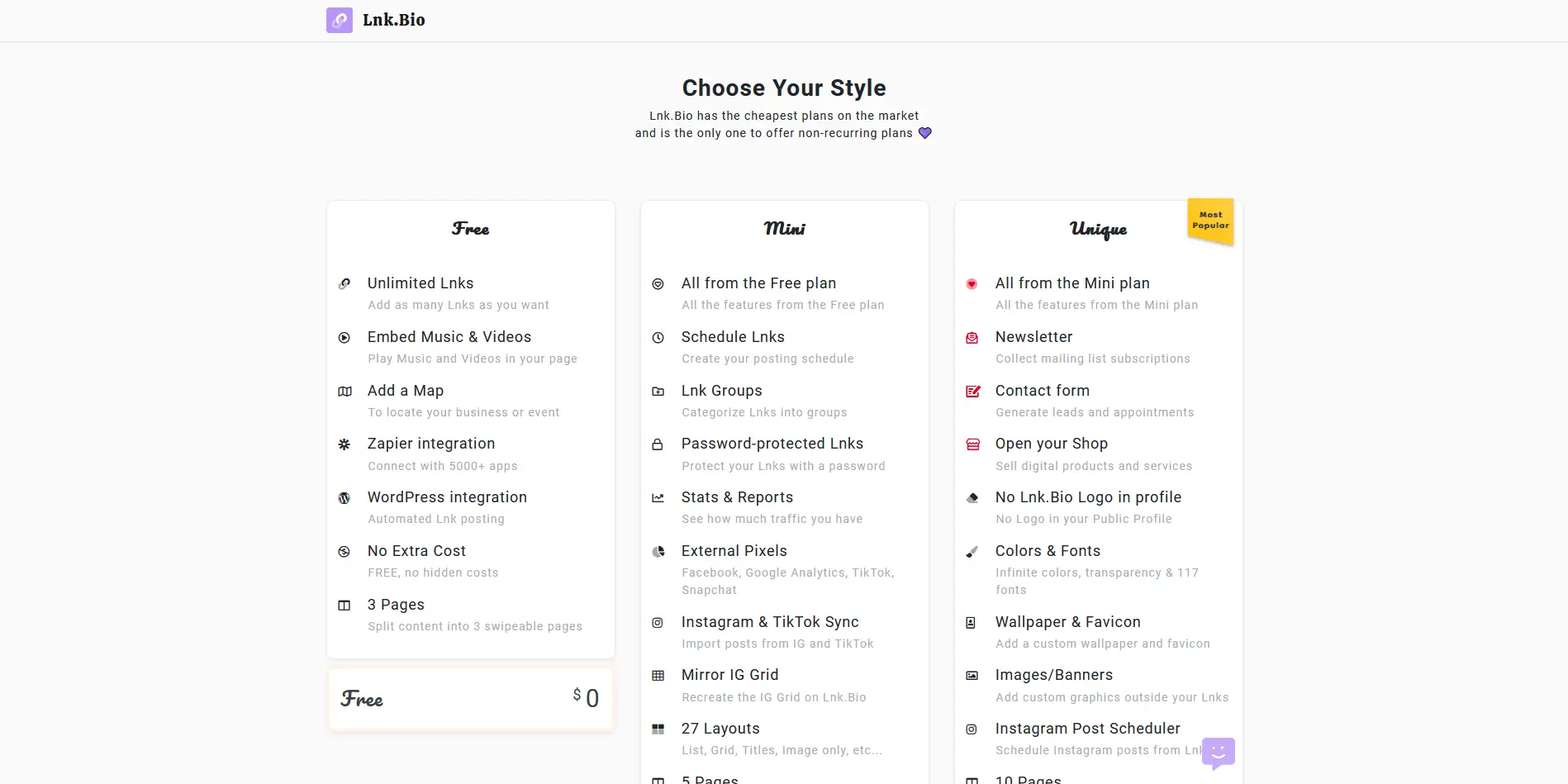Viewport: 1568px width, 784px height.
Task: Click the chart icon beside Stats & Reports
Action: coord(658,498)
